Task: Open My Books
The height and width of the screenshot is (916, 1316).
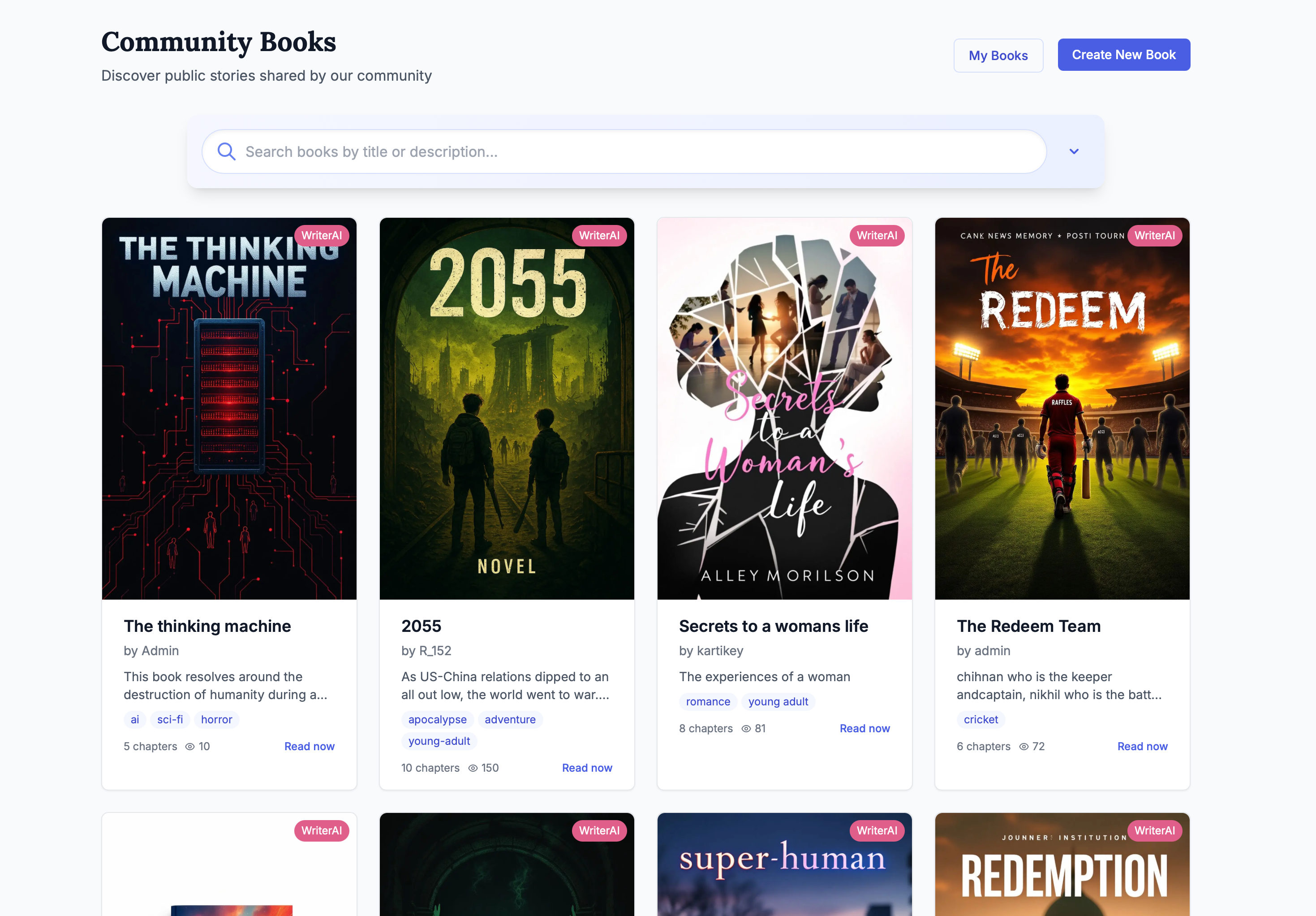Action: click(x=998, y=56)
